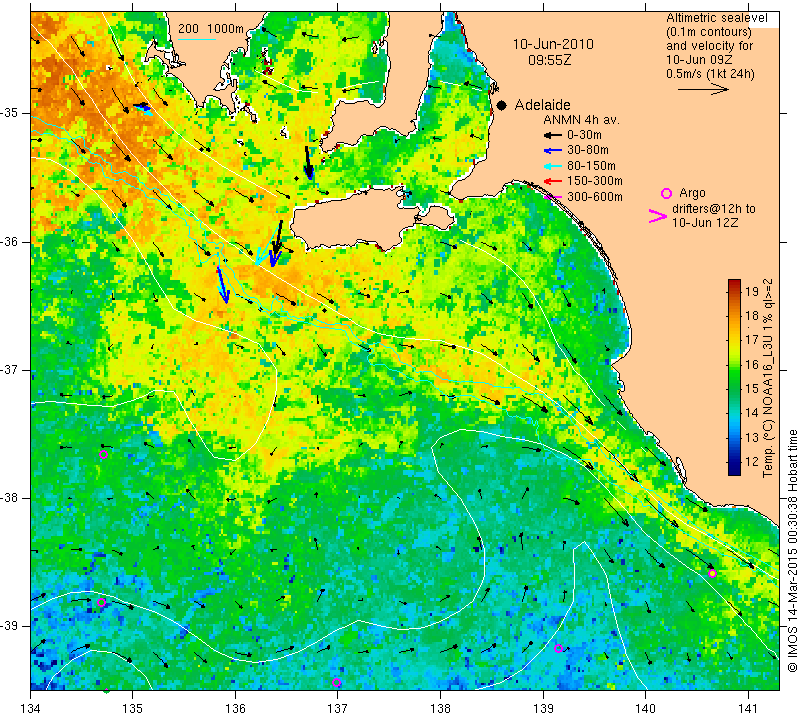
Task: Click the 80-150m depth label
Action: 591,166
